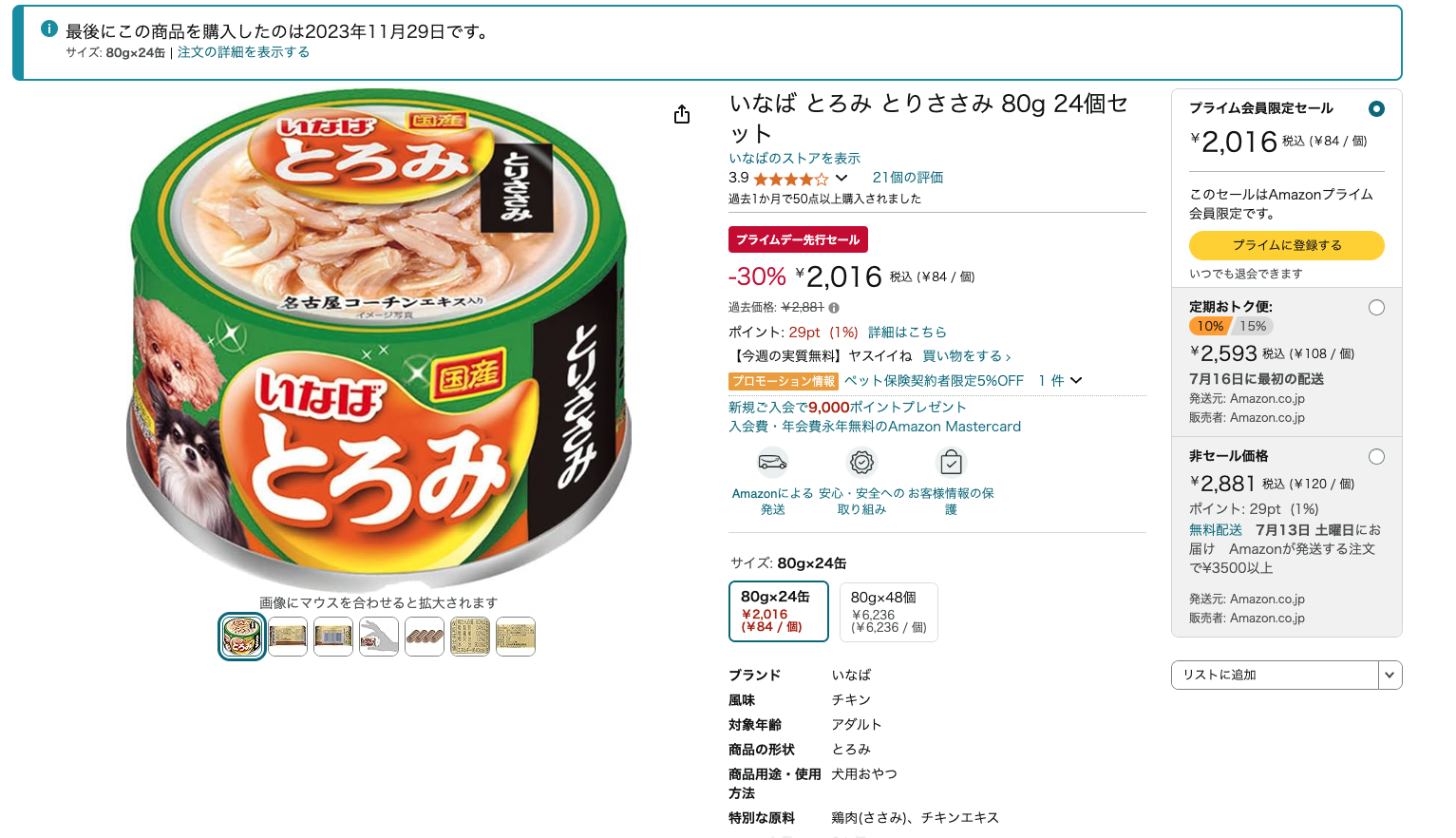This screenshot has width=1456, height=838.
Task: Select the Prime member sale radio button
Action: point(1376,108)
